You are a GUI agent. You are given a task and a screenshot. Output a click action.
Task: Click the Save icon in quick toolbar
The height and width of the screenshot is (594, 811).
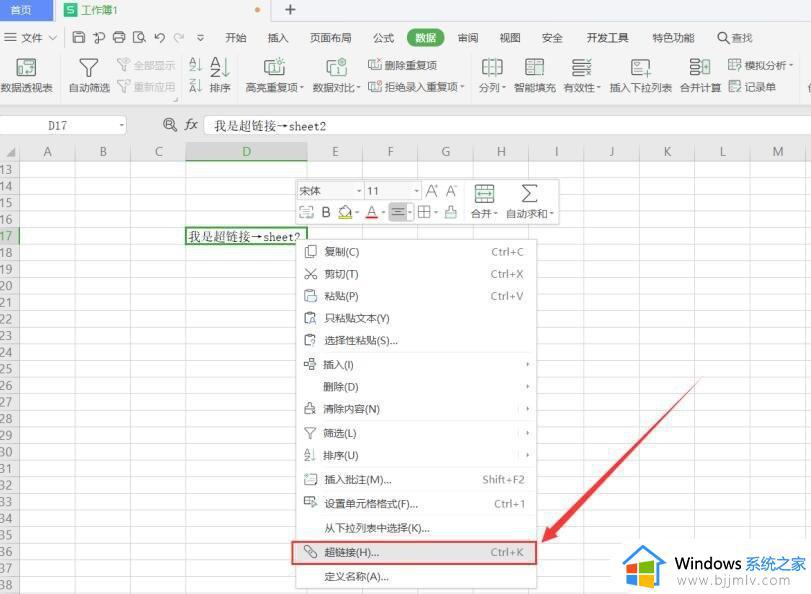pos(79,37)
